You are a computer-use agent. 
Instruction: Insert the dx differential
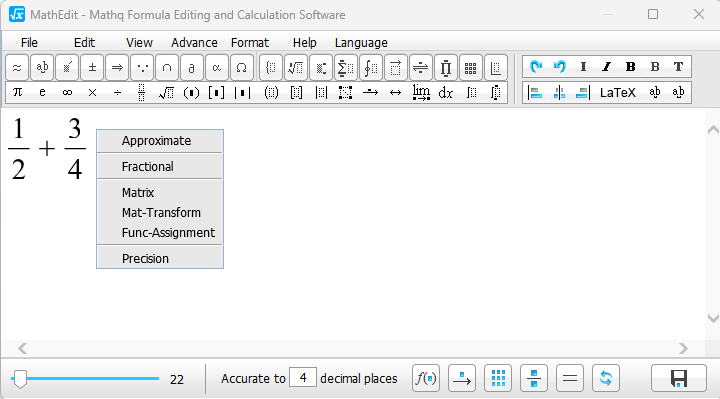click(445, 92)
